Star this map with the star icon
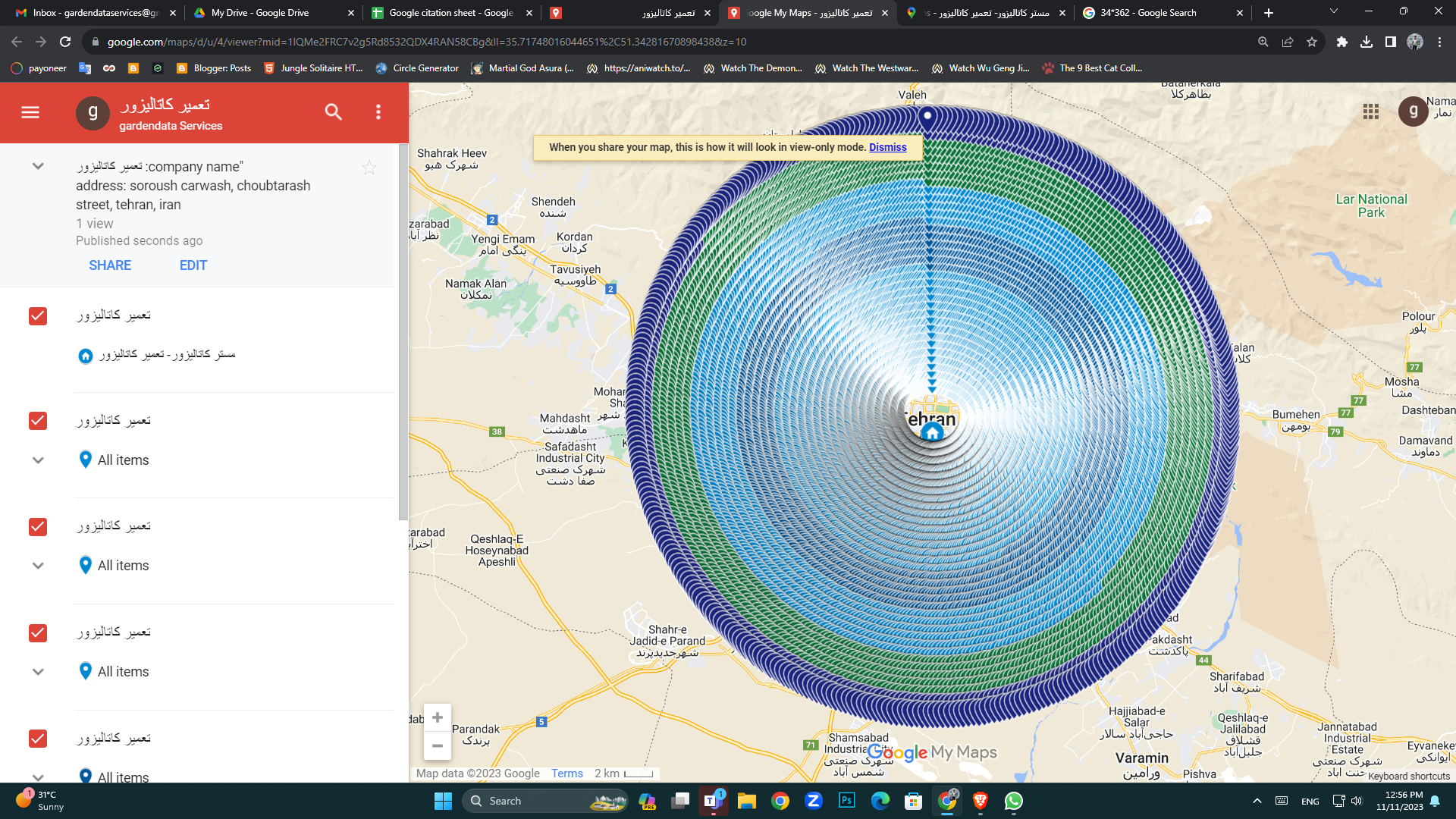The height and width of the screenshot is (819, 1456). click(369, 168)
